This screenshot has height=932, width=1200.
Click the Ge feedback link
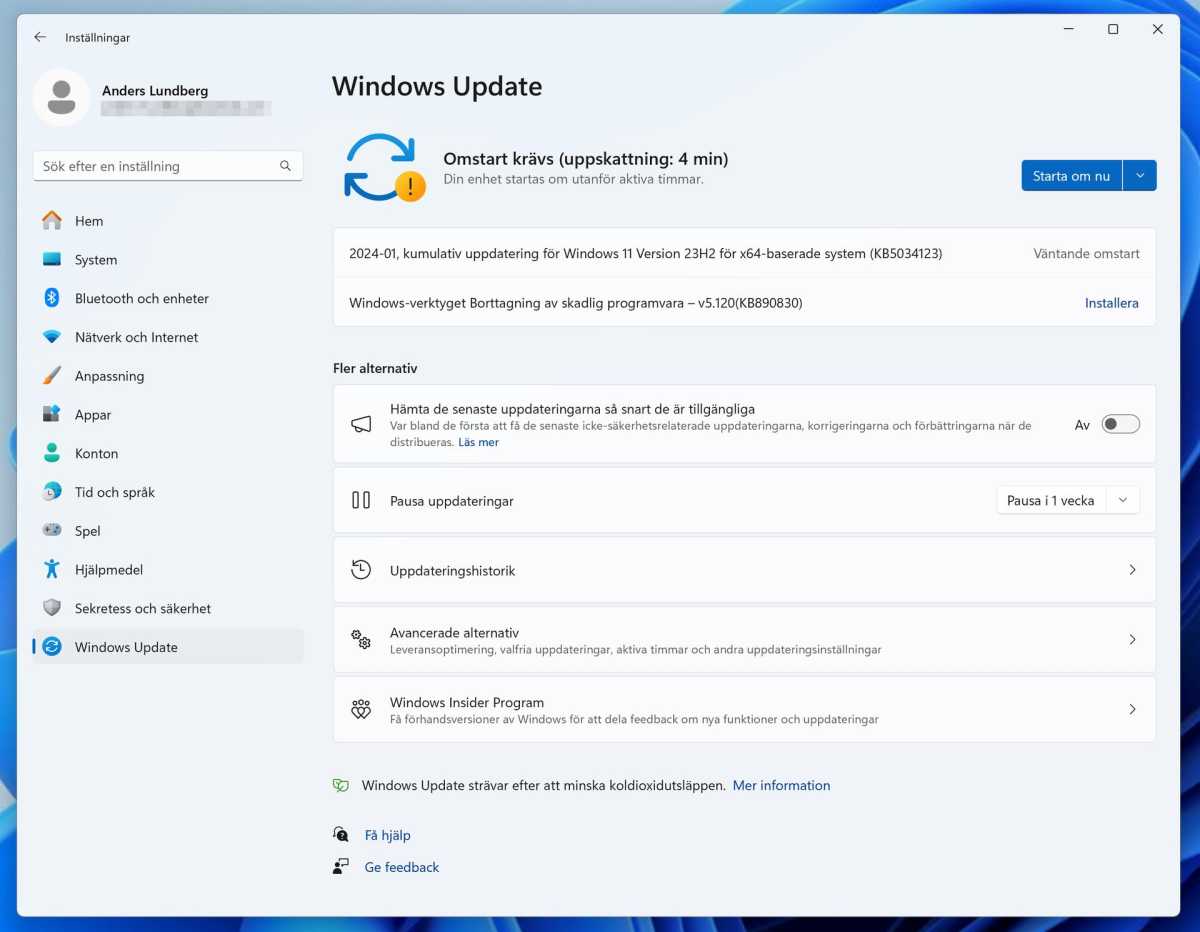(x=402, y=867)
